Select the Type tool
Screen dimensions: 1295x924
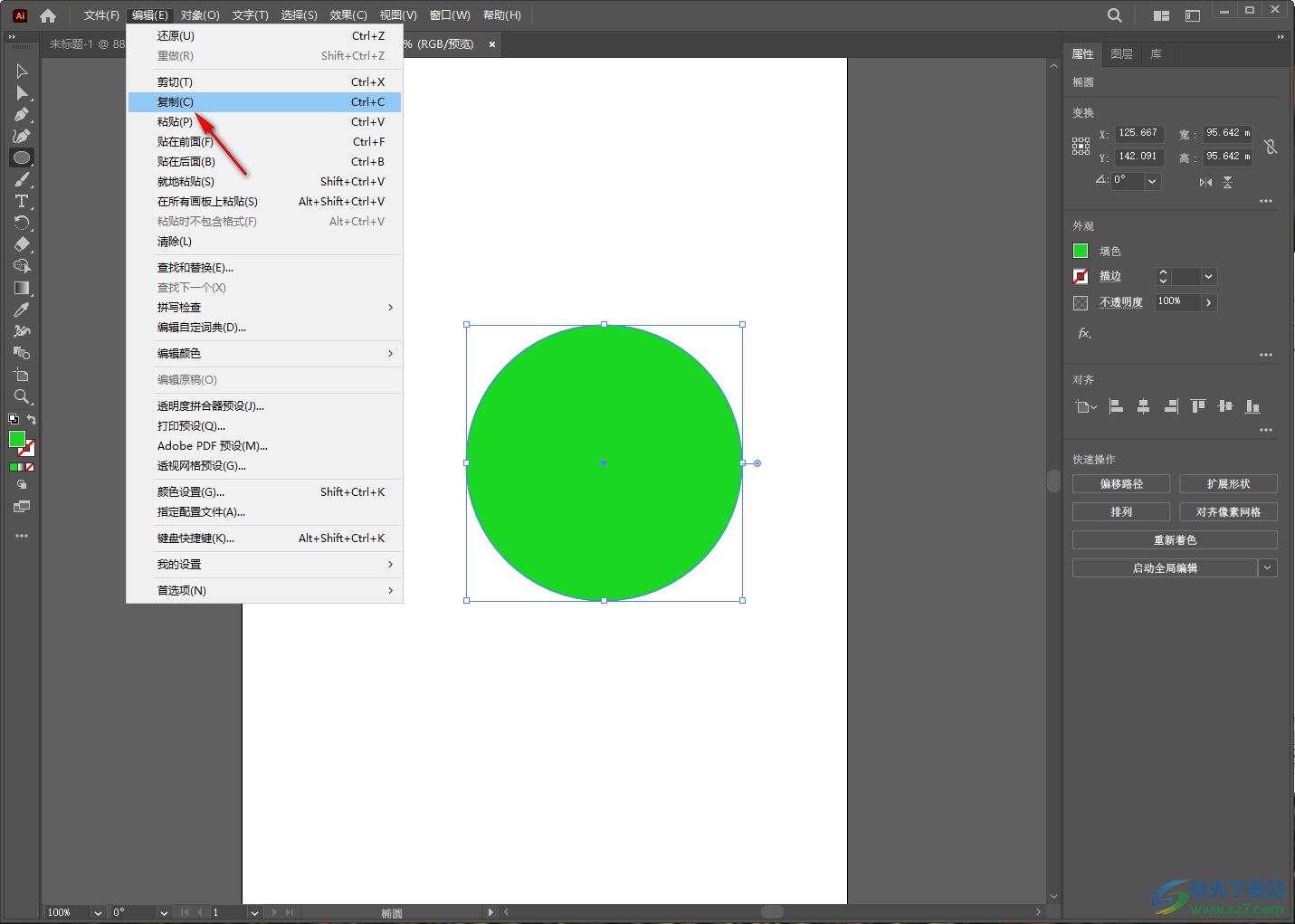pyautogui.click(x=22, y=201)
